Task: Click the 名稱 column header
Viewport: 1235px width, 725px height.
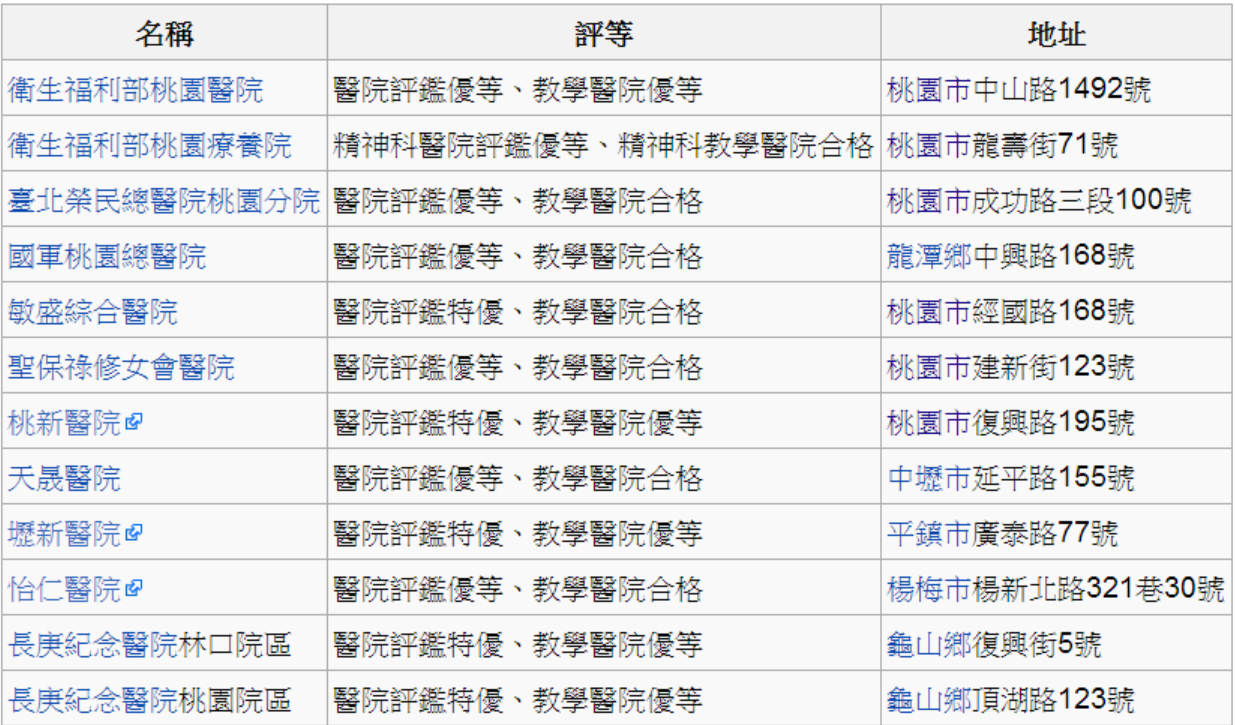Action: tap(164, 36)
